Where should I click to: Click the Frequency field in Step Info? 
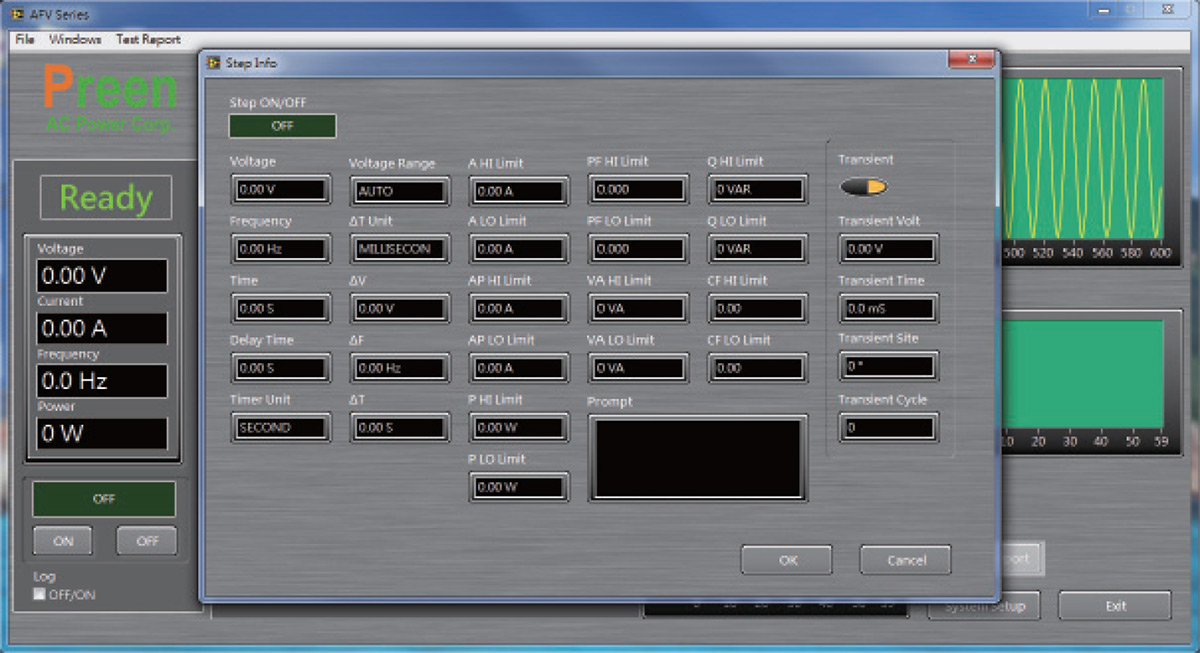pos(279,249)
